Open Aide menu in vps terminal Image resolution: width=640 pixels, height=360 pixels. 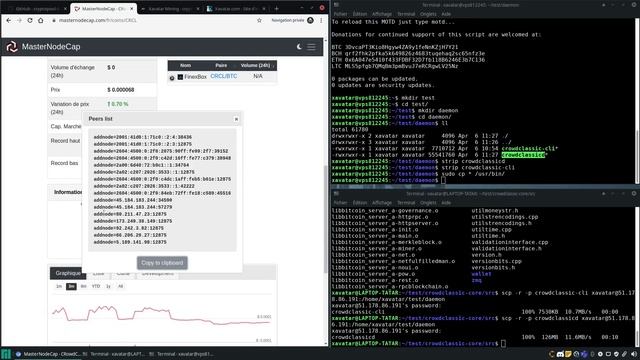(x=446, y=14)
